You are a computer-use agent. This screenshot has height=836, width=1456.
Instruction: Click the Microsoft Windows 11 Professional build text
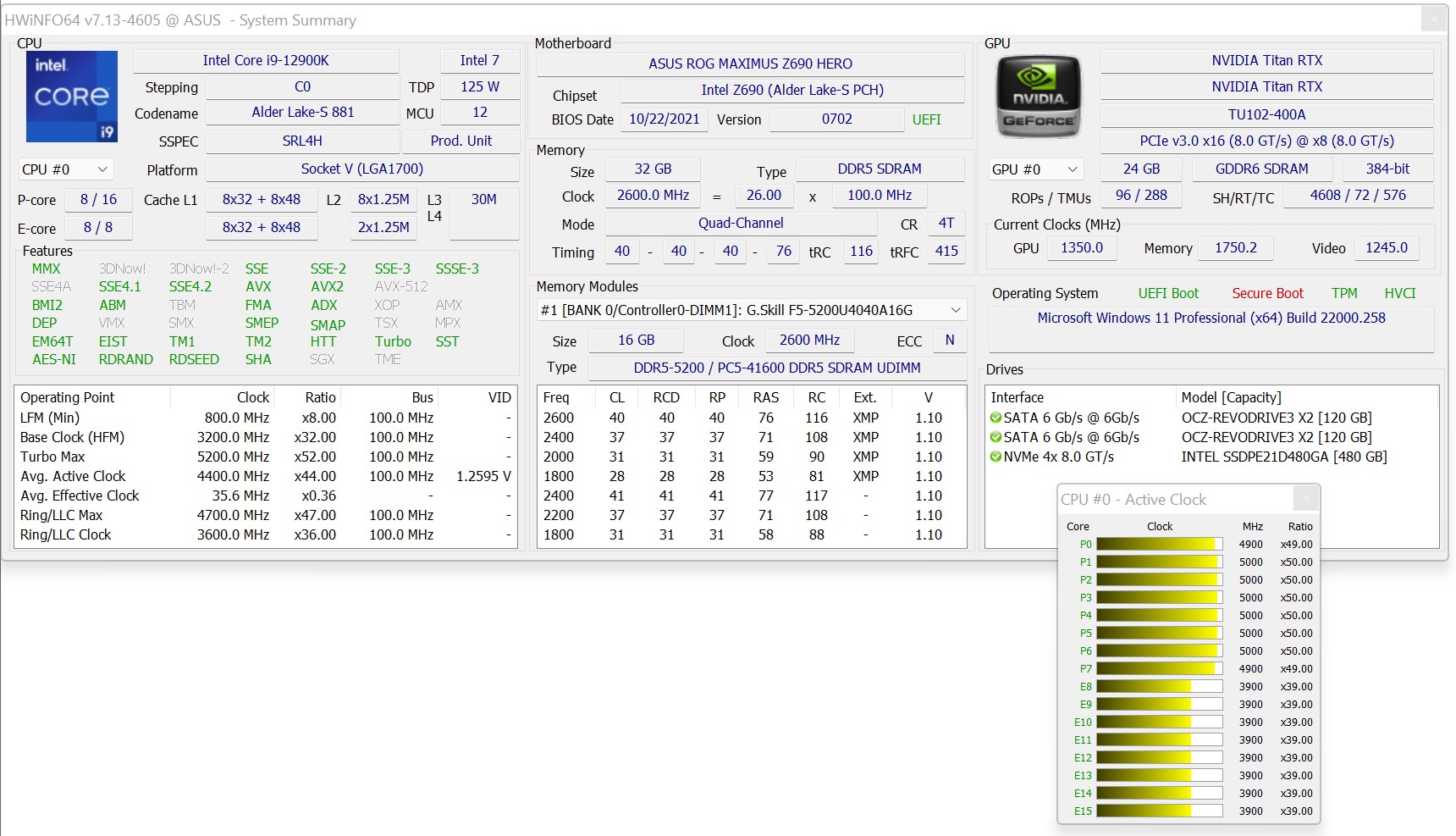pyautogui.click(x=1211, y=318)
